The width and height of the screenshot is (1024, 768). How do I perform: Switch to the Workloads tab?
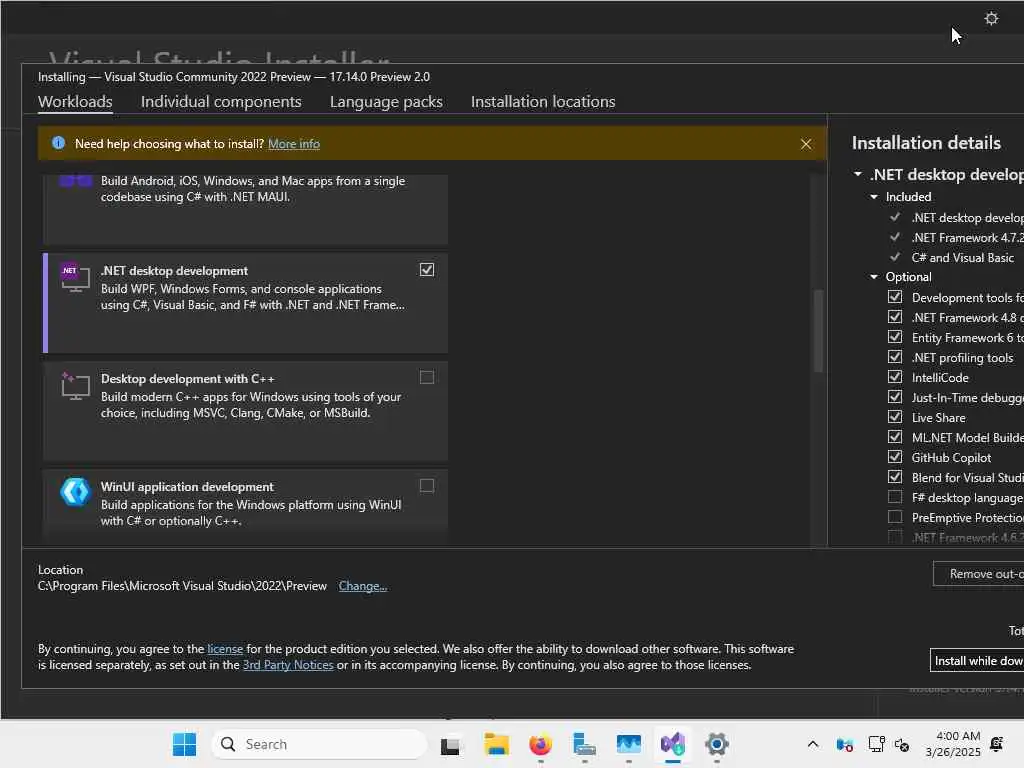coord(75,102)
